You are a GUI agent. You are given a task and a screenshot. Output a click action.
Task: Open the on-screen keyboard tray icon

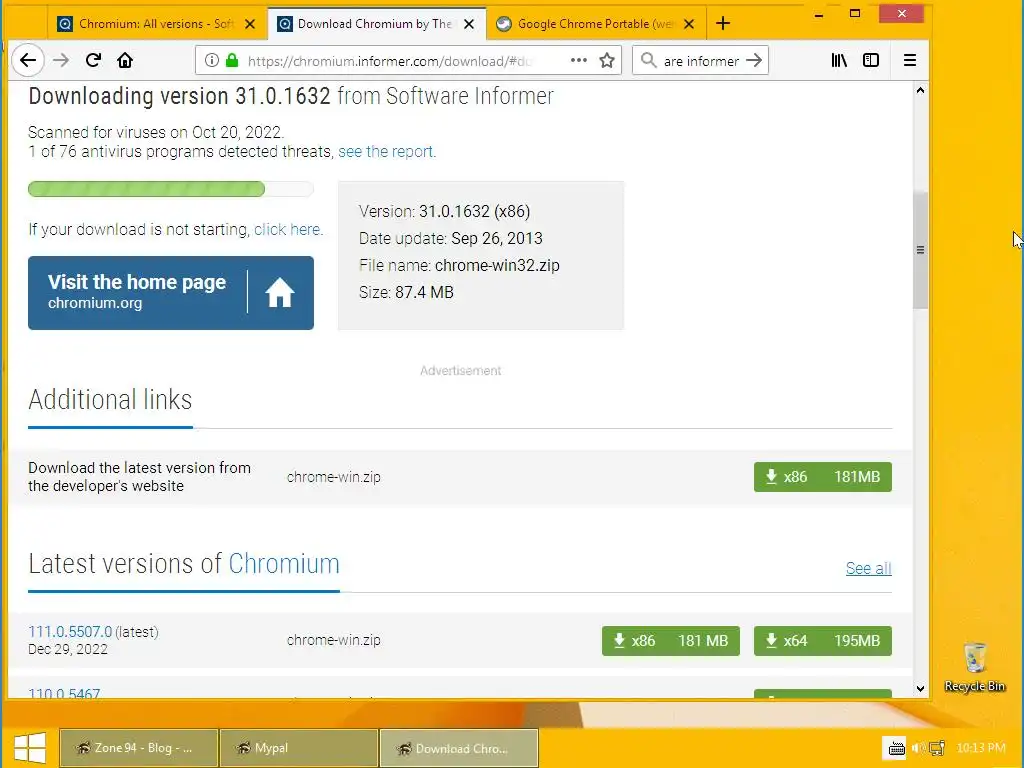click(x=897, y=748)
